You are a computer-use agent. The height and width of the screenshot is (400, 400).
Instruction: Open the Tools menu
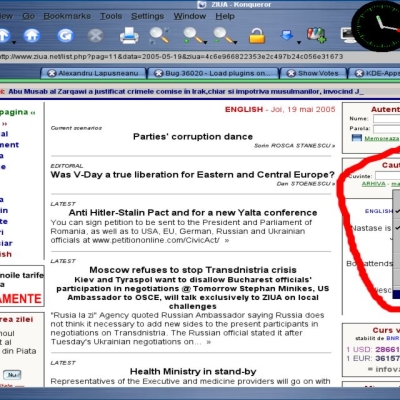pos(111,16)
